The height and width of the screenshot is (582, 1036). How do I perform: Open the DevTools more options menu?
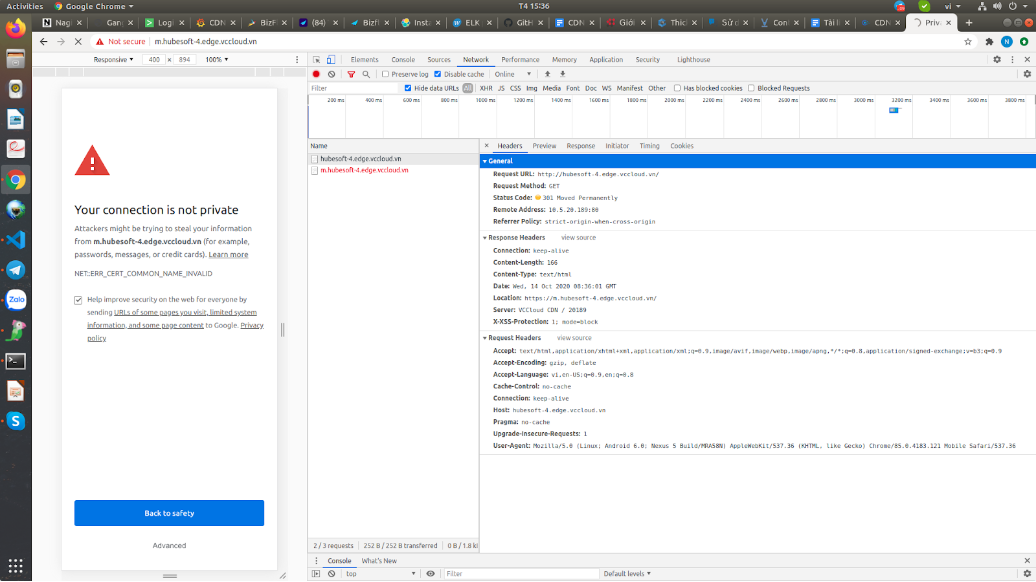click(1012, 59)
